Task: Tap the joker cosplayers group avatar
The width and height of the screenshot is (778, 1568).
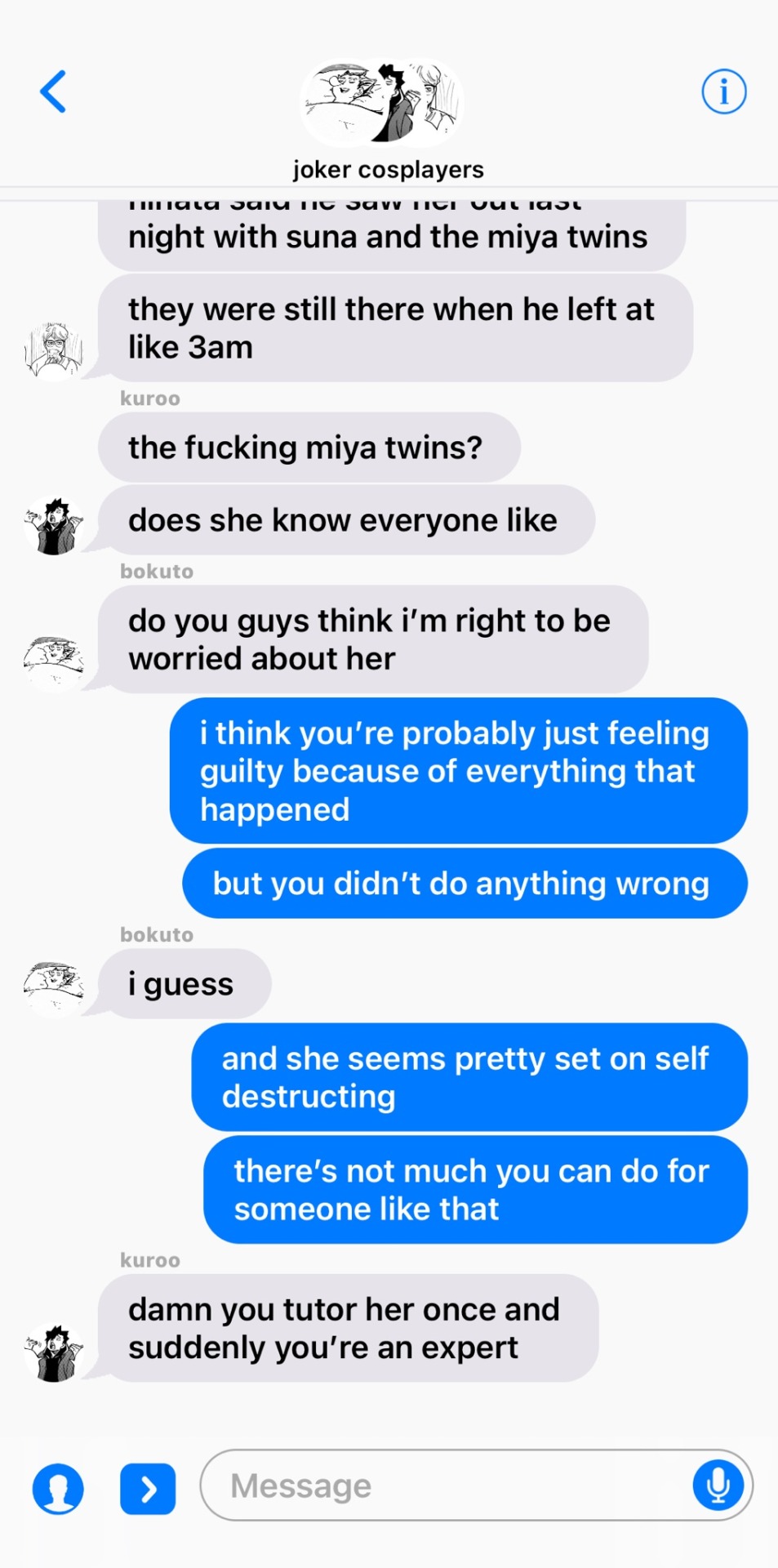Action: (382, 102)
